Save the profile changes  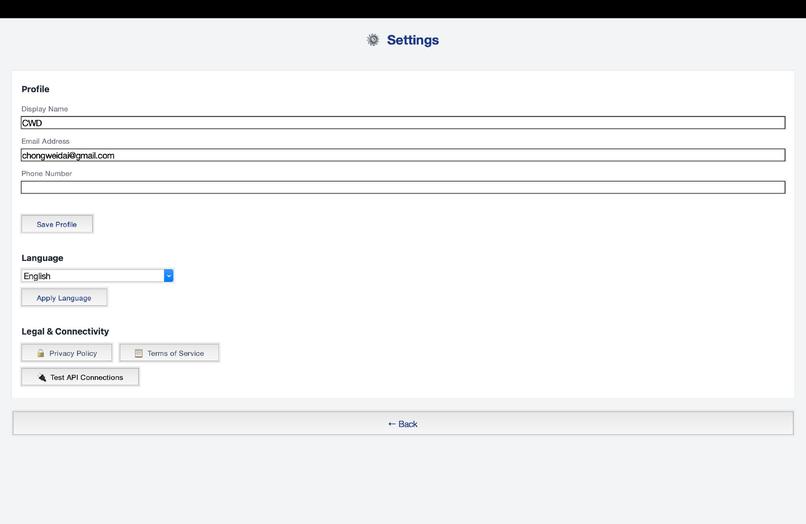57,224
